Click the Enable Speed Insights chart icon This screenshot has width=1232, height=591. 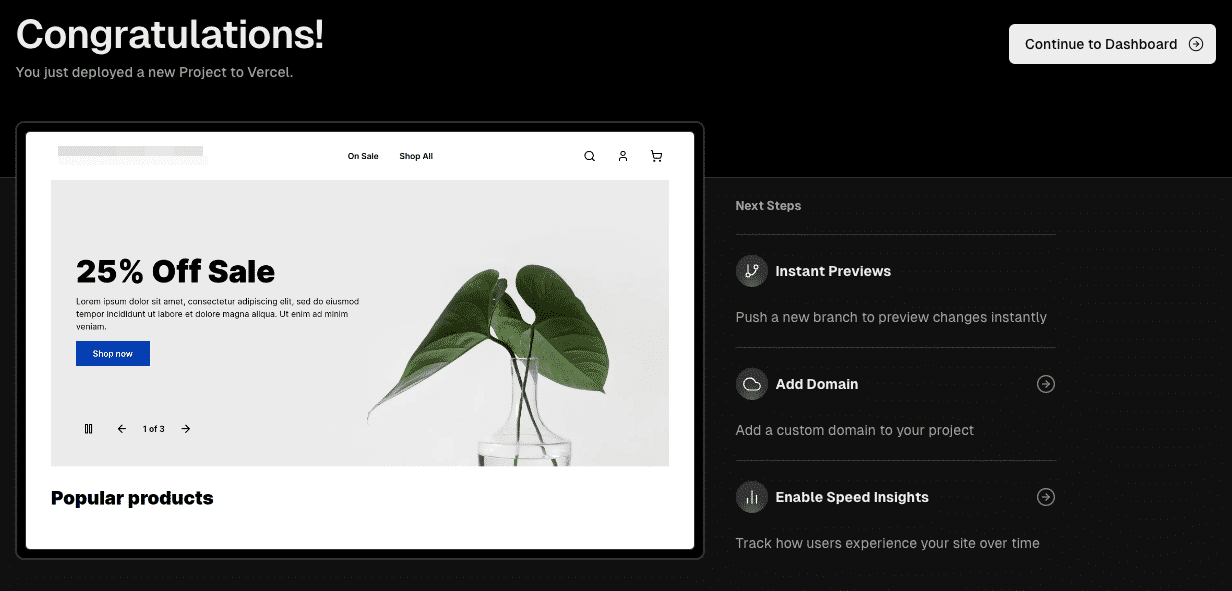(x=752, y=497)
